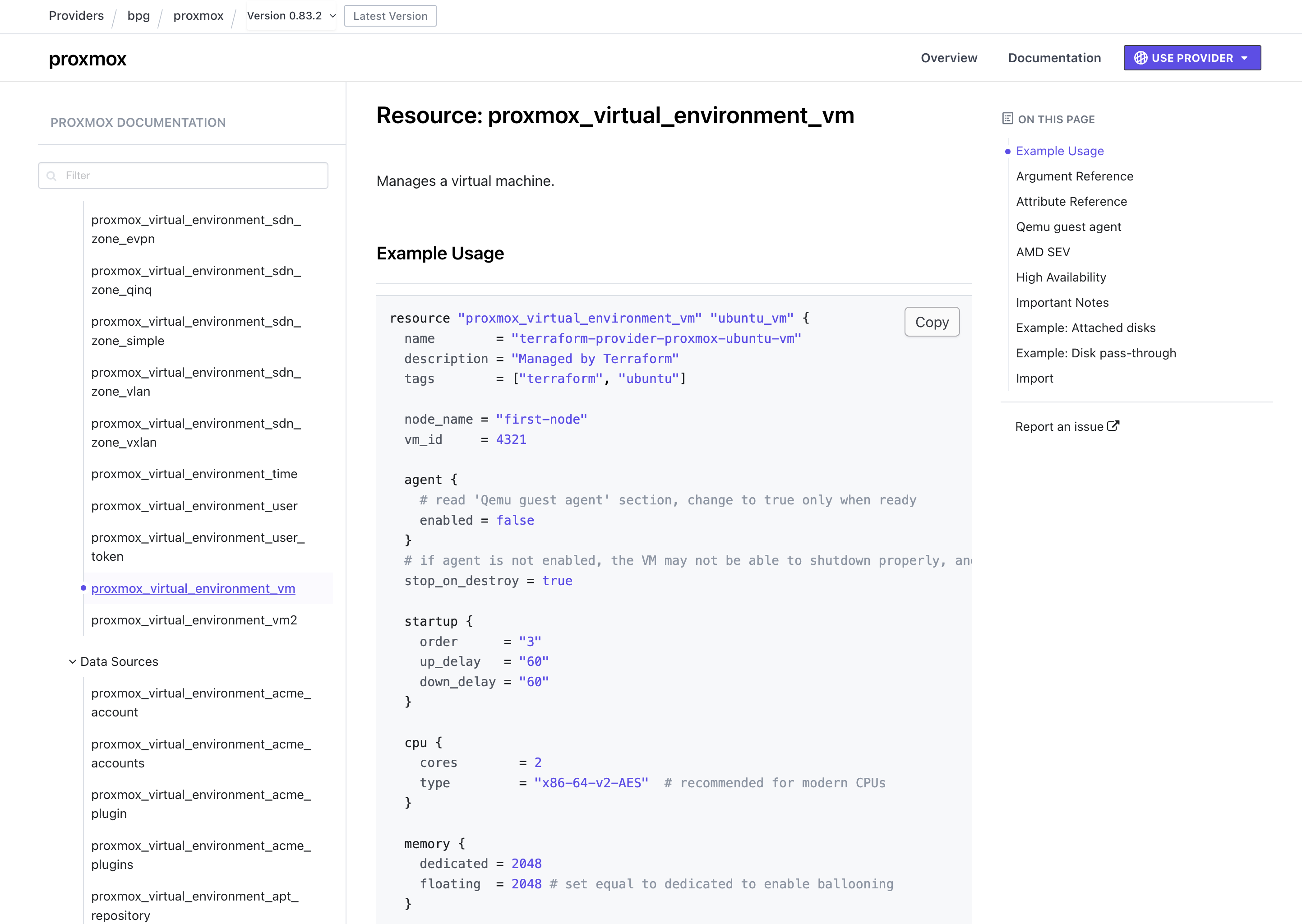Open the Argument Reference section link
The image size is (1302, 924).
(1074, 176)
